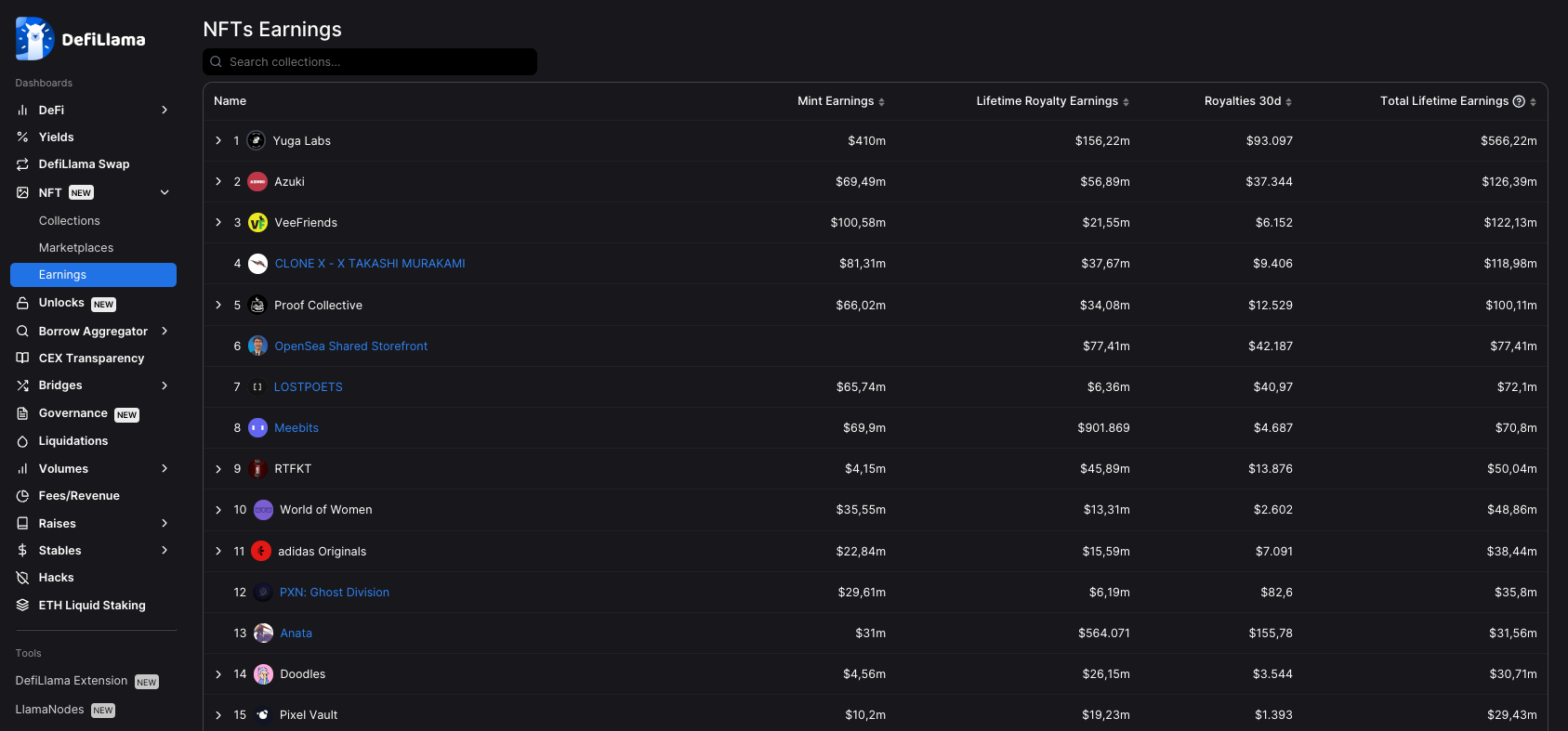Collapse the NFT sidebar section chevron
The image size is (1568, 731).
tap(165, 192)
